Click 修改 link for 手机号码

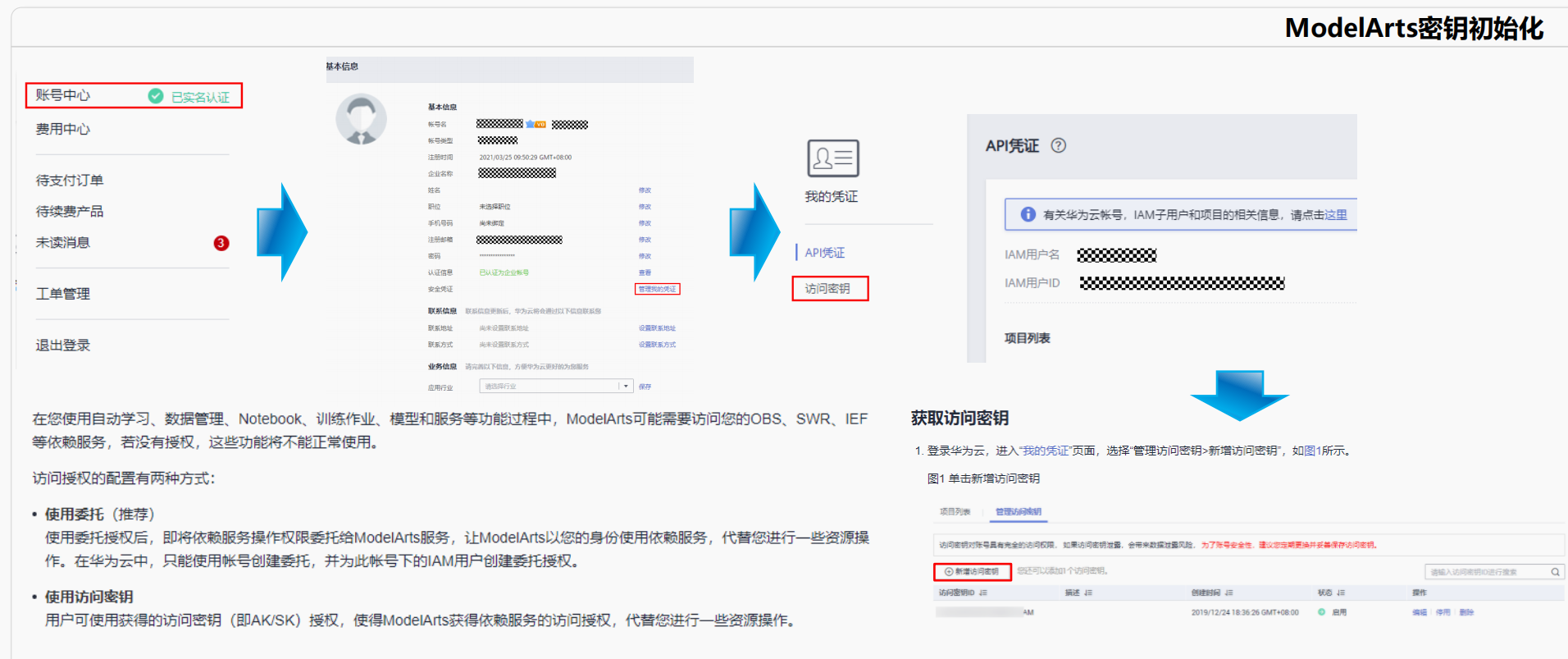(x=645, y=223)
